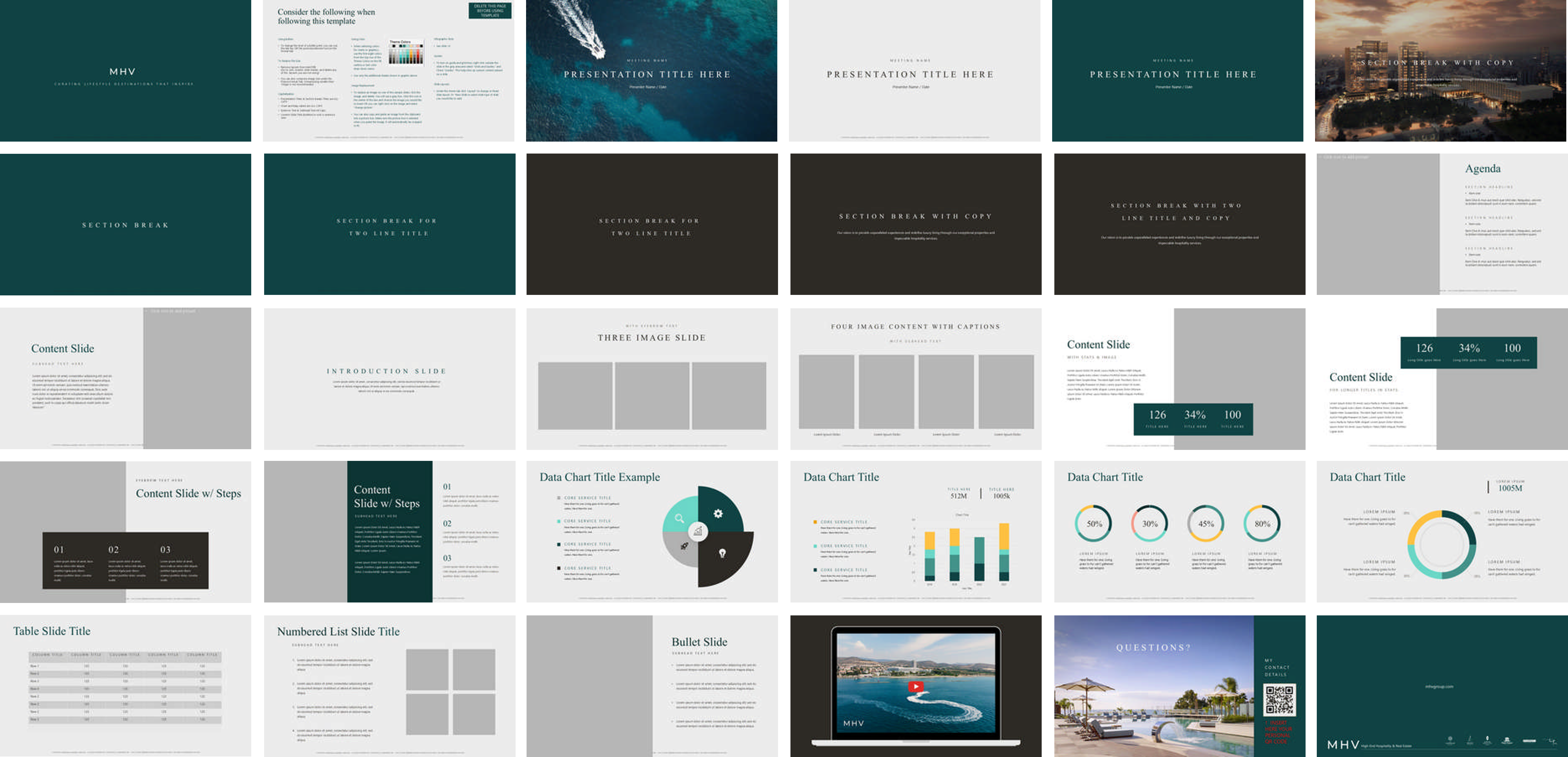This screenshot has height=757, width=1568.
Task: Select the teal 'Section Break' slide
Action: point(125,224)
